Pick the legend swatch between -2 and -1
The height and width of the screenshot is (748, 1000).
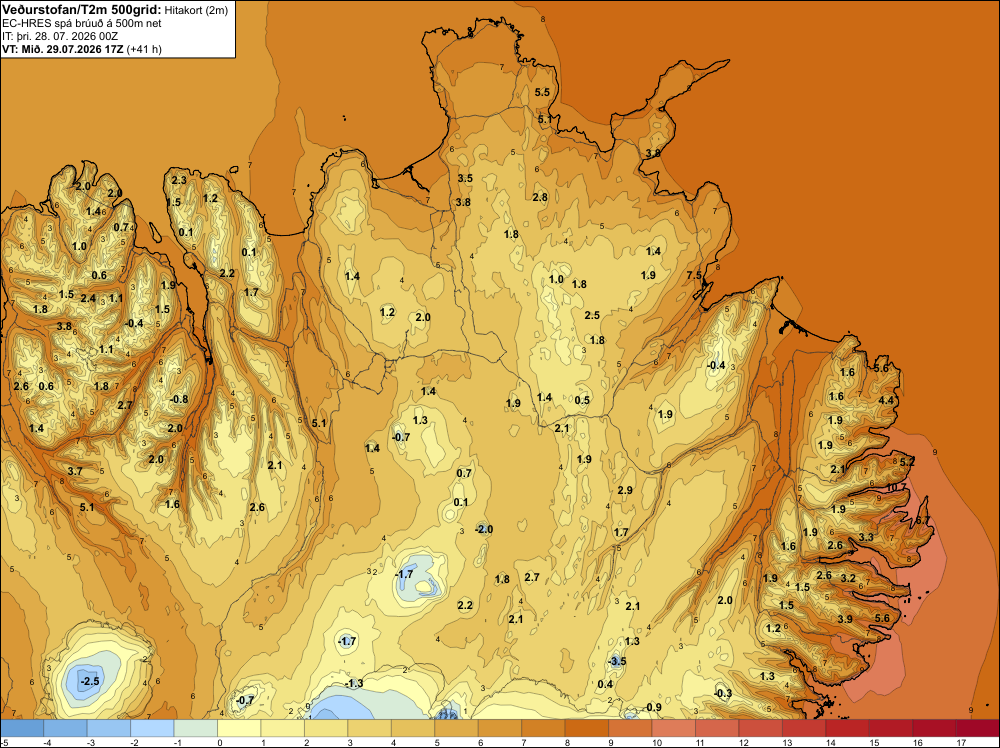point(152,728)
